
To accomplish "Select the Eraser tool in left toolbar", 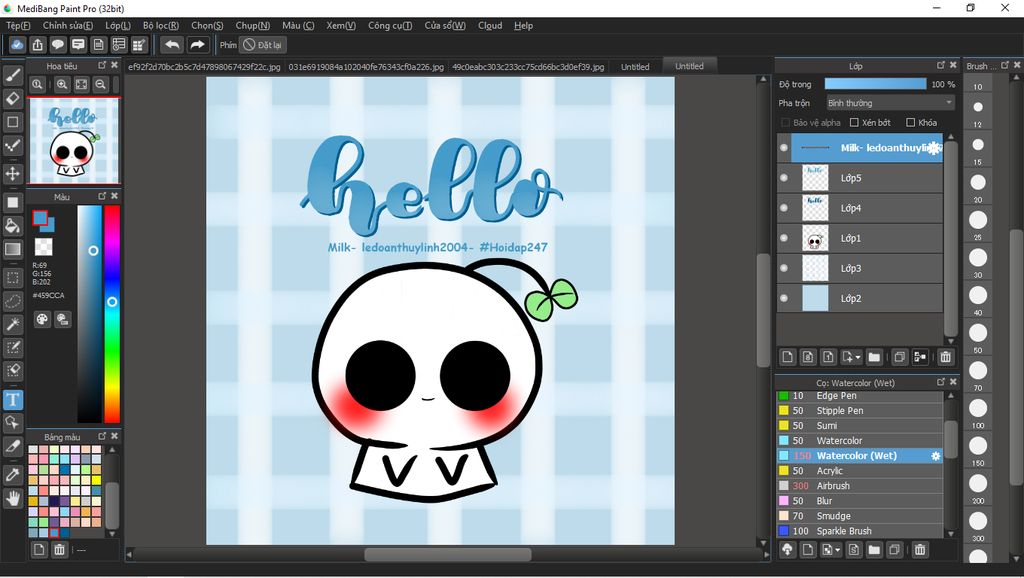I will point(13,99).
